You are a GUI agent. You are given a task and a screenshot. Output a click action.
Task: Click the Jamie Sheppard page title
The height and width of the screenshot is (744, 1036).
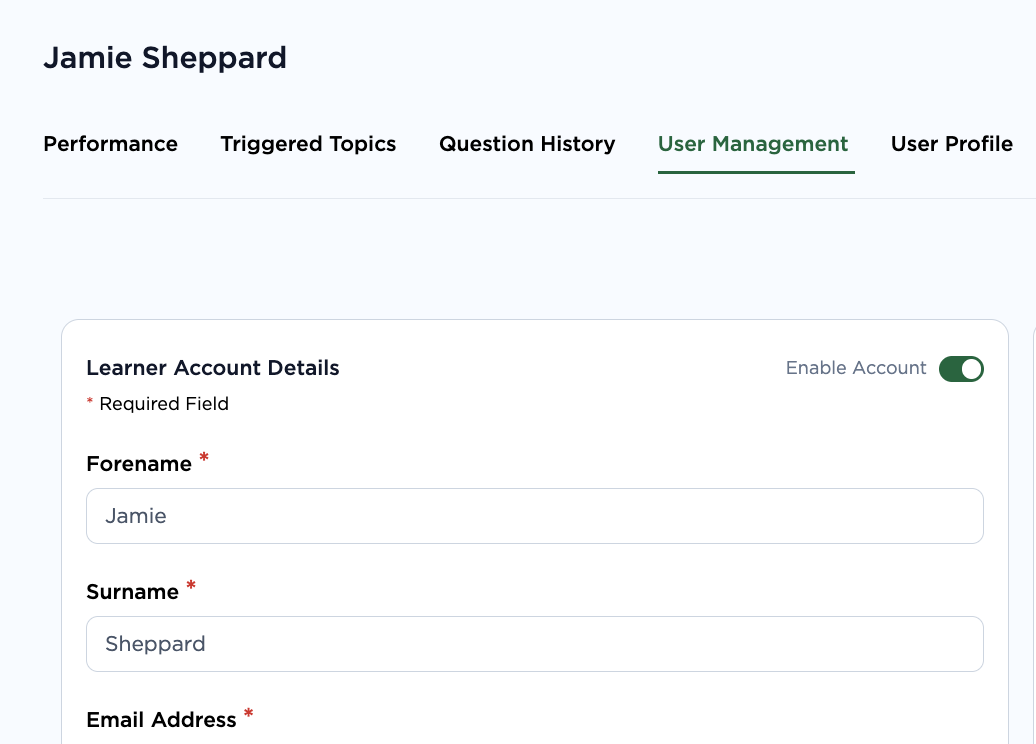(165, 58)
